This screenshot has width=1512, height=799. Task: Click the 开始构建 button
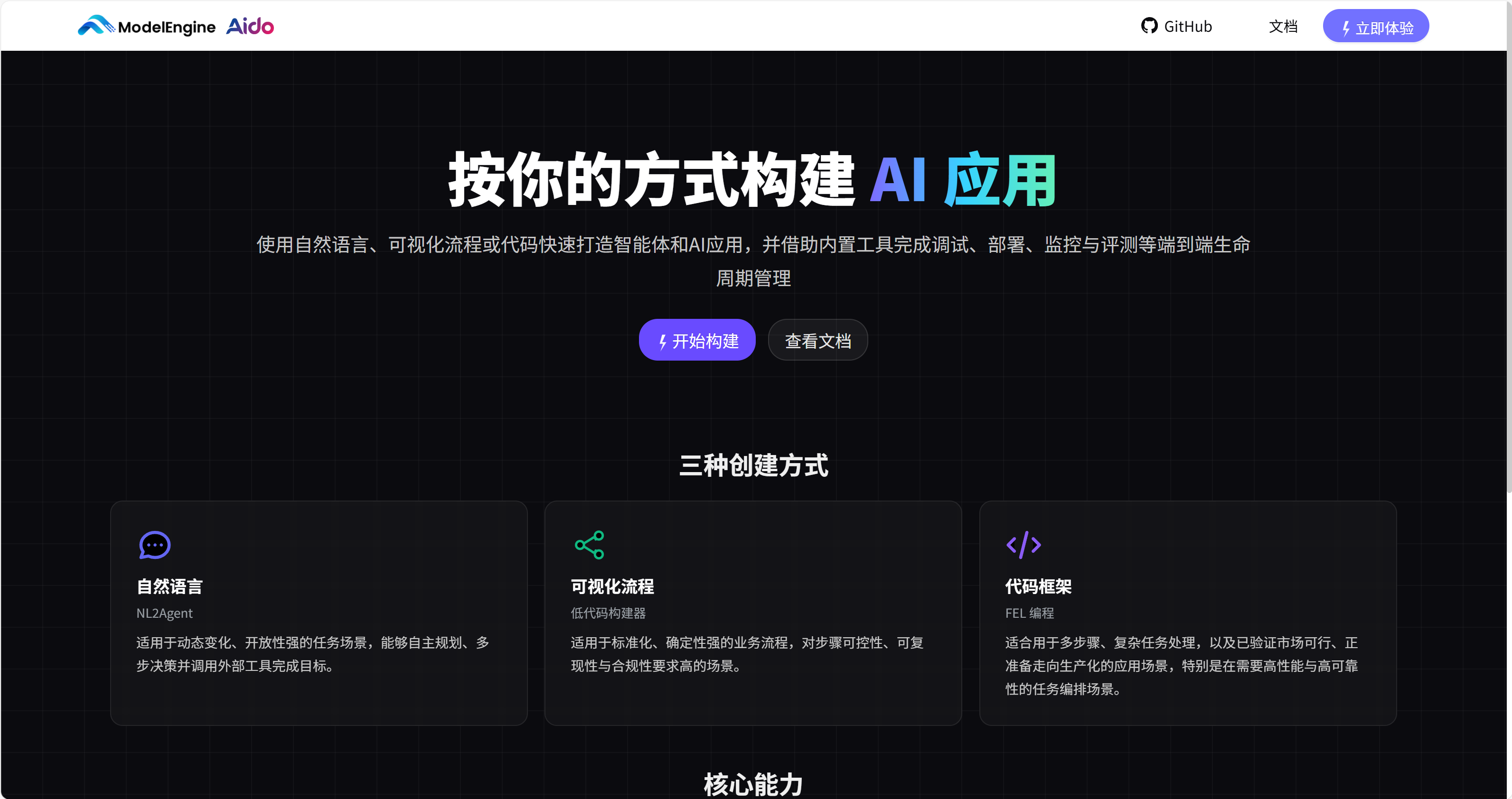point(697,340)
